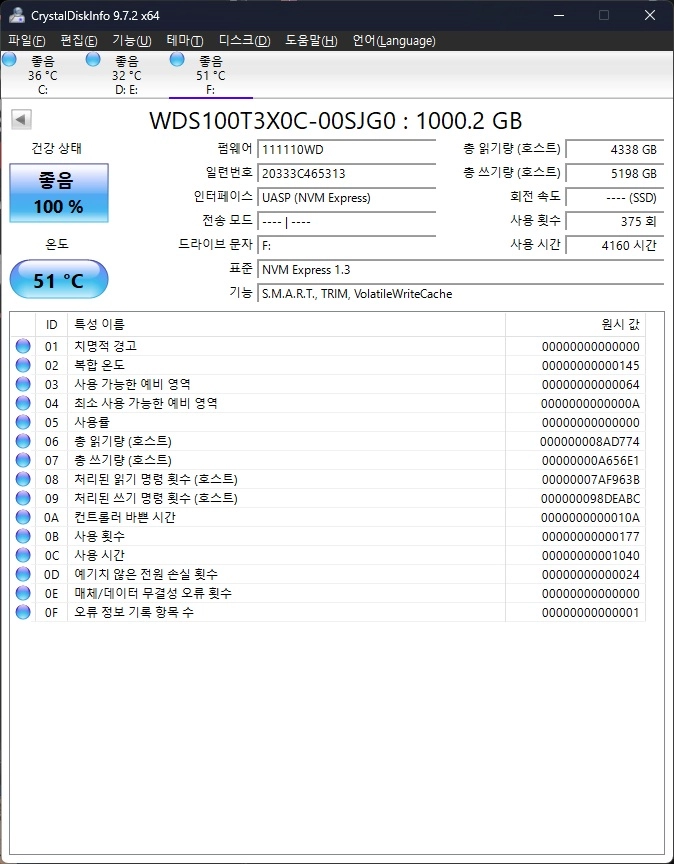The width and height of the screenshot is (674, 864).
Task: Click blue status icon of row 05 사용률
Action: 23,422
